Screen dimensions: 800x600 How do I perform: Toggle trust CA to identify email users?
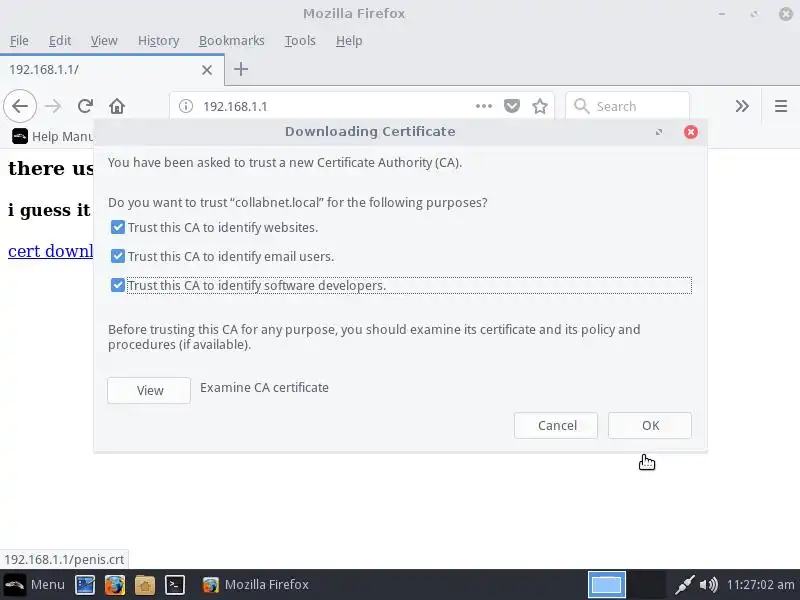click(x=117, y=256)
